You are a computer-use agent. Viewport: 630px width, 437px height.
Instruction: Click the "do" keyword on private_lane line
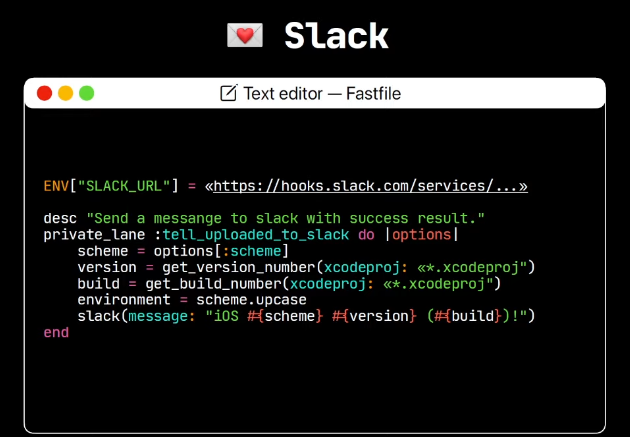366,235
